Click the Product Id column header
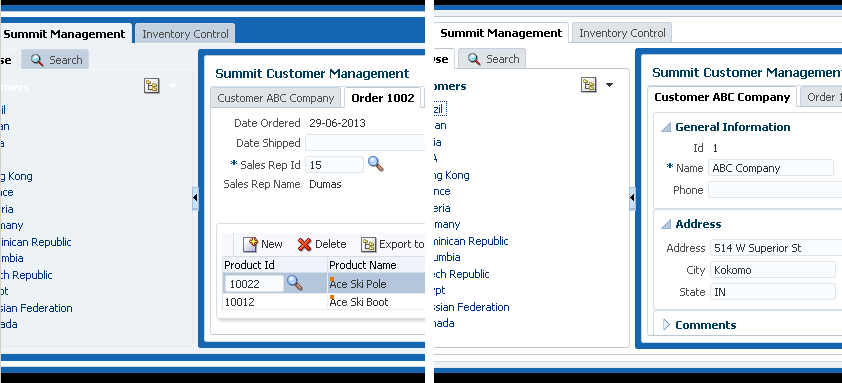Image resolution: width=842 pixels, height=383 pixels. click(x=275, y=265)
